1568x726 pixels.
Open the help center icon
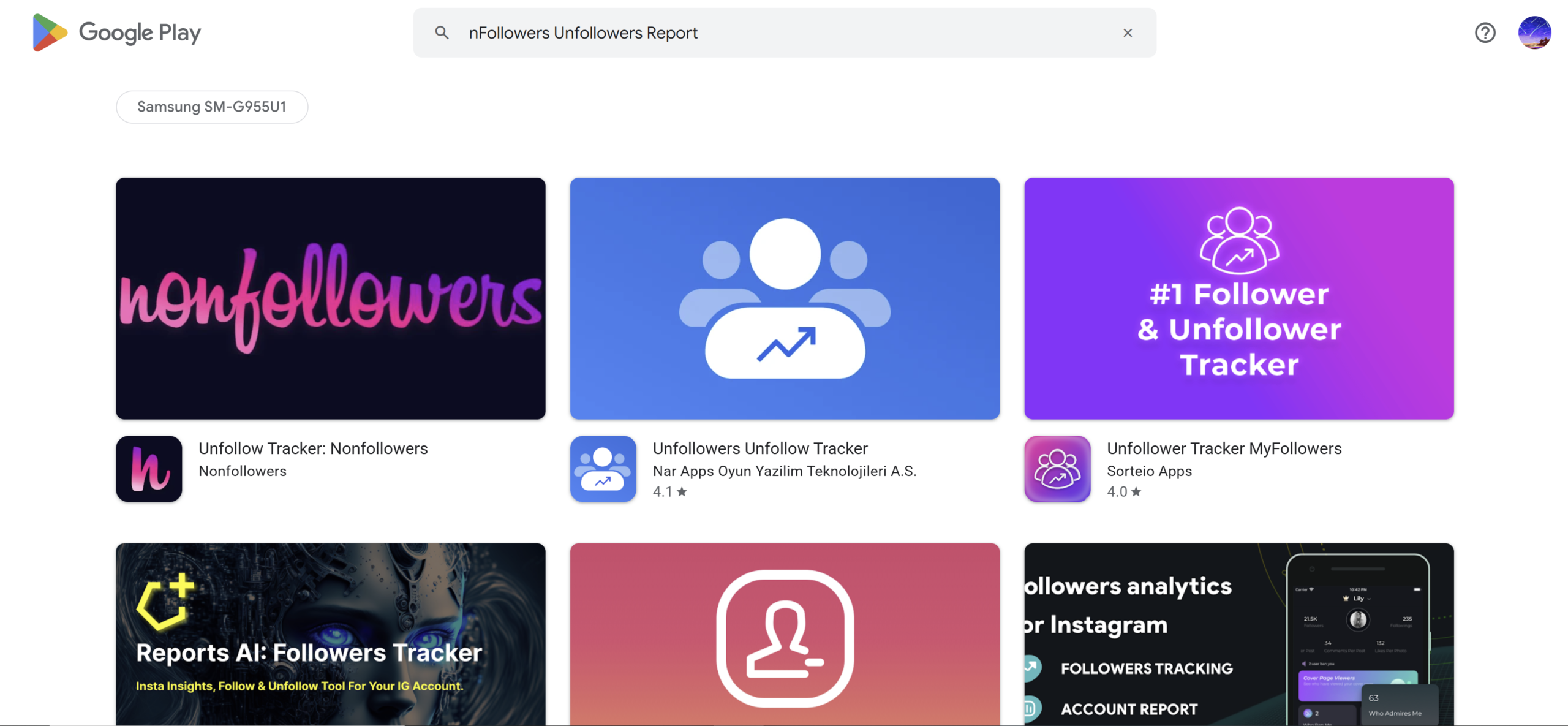(1485, 32)
